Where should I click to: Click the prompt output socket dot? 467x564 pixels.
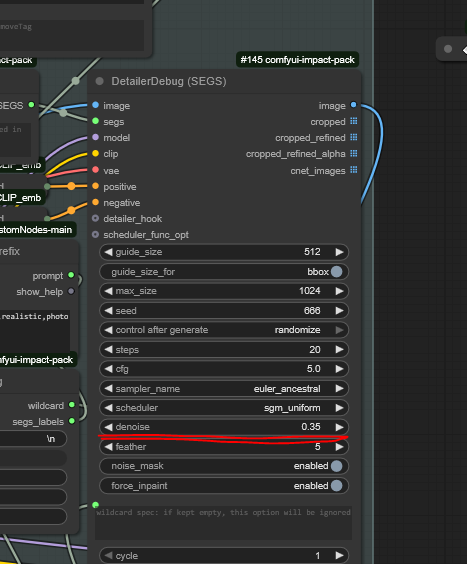71,275
